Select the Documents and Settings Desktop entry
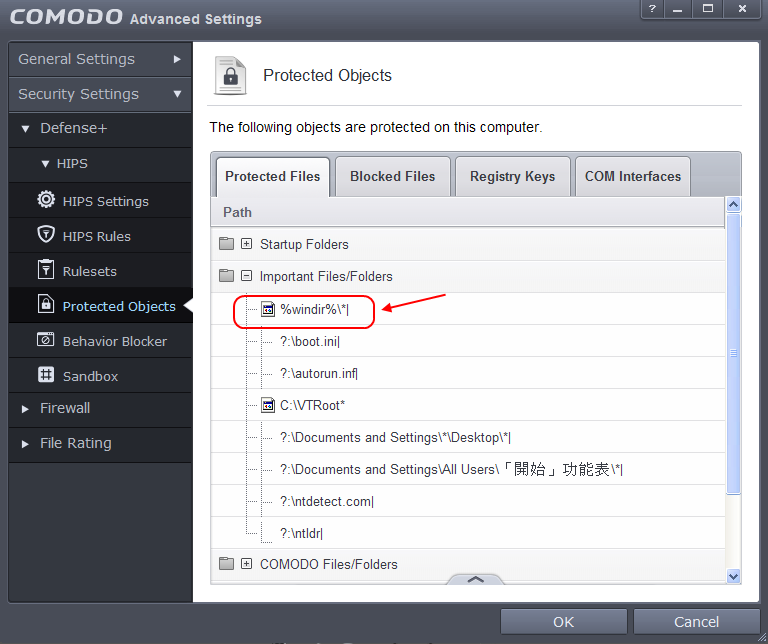 [468, 437]
